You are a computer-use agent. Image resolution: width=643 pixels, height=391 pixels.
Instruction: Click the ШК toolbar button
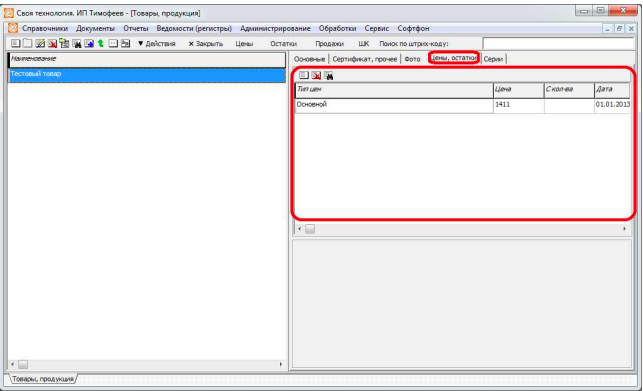363,43
